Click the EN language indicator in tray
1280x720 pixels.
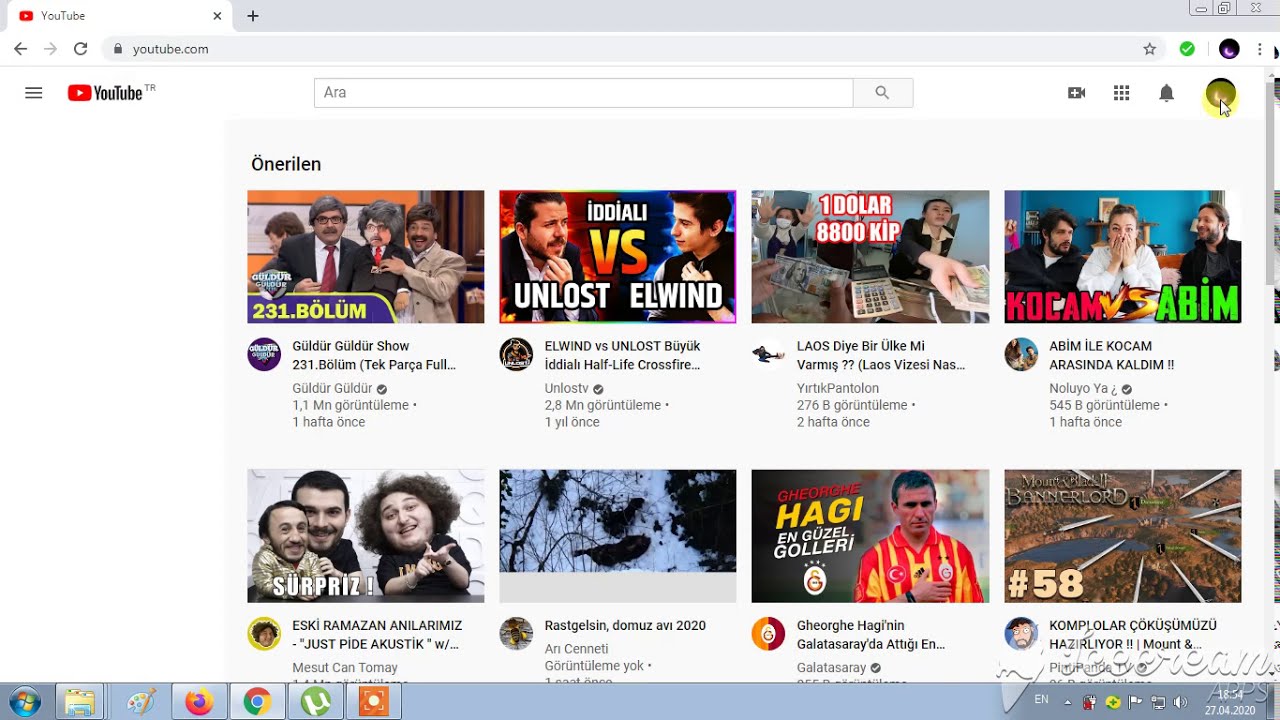(1041, 700)
